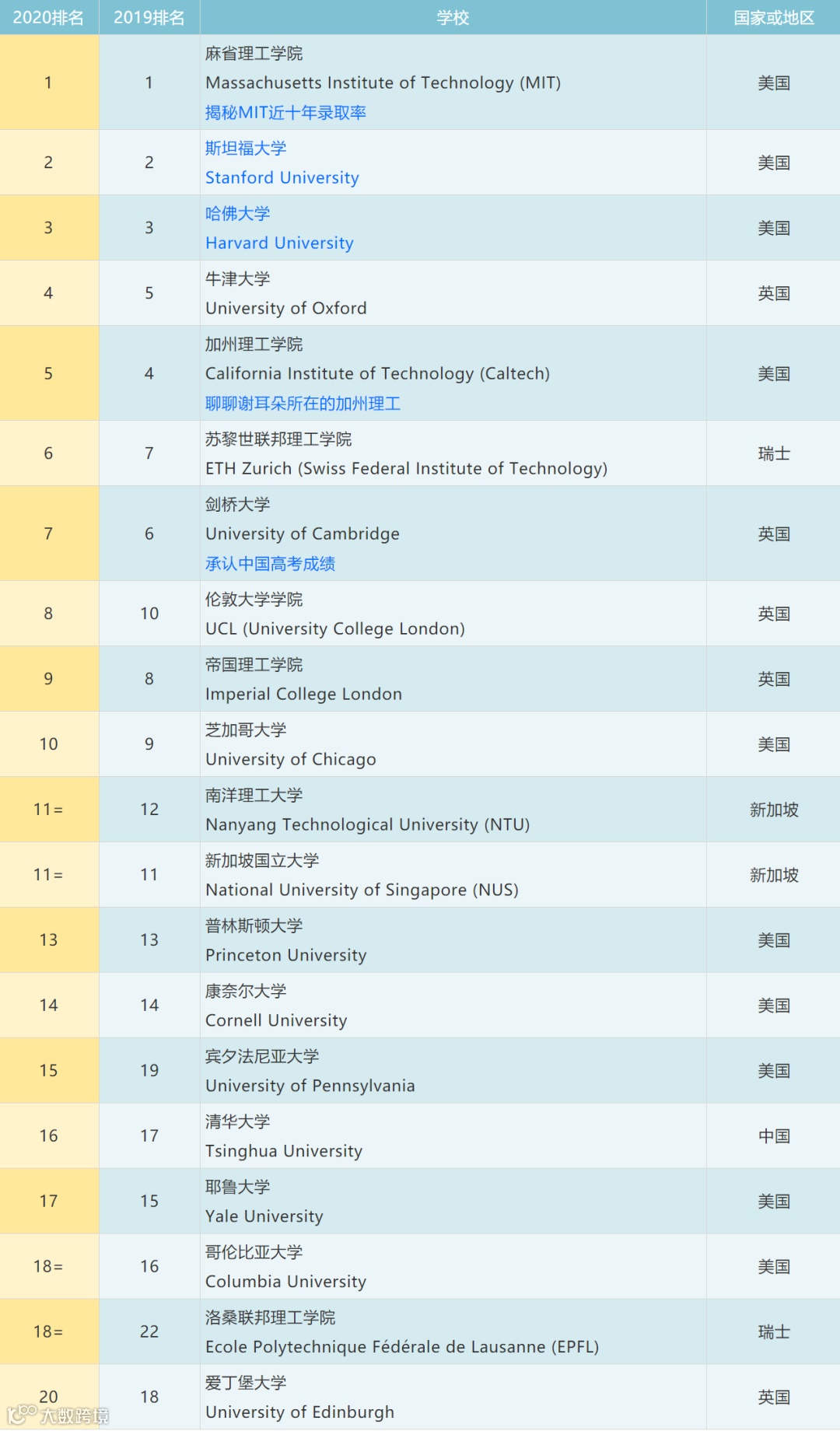Select the text 牛津大学
The image size is (840, 1431).
pyautogui.click(x=238, y=279)
